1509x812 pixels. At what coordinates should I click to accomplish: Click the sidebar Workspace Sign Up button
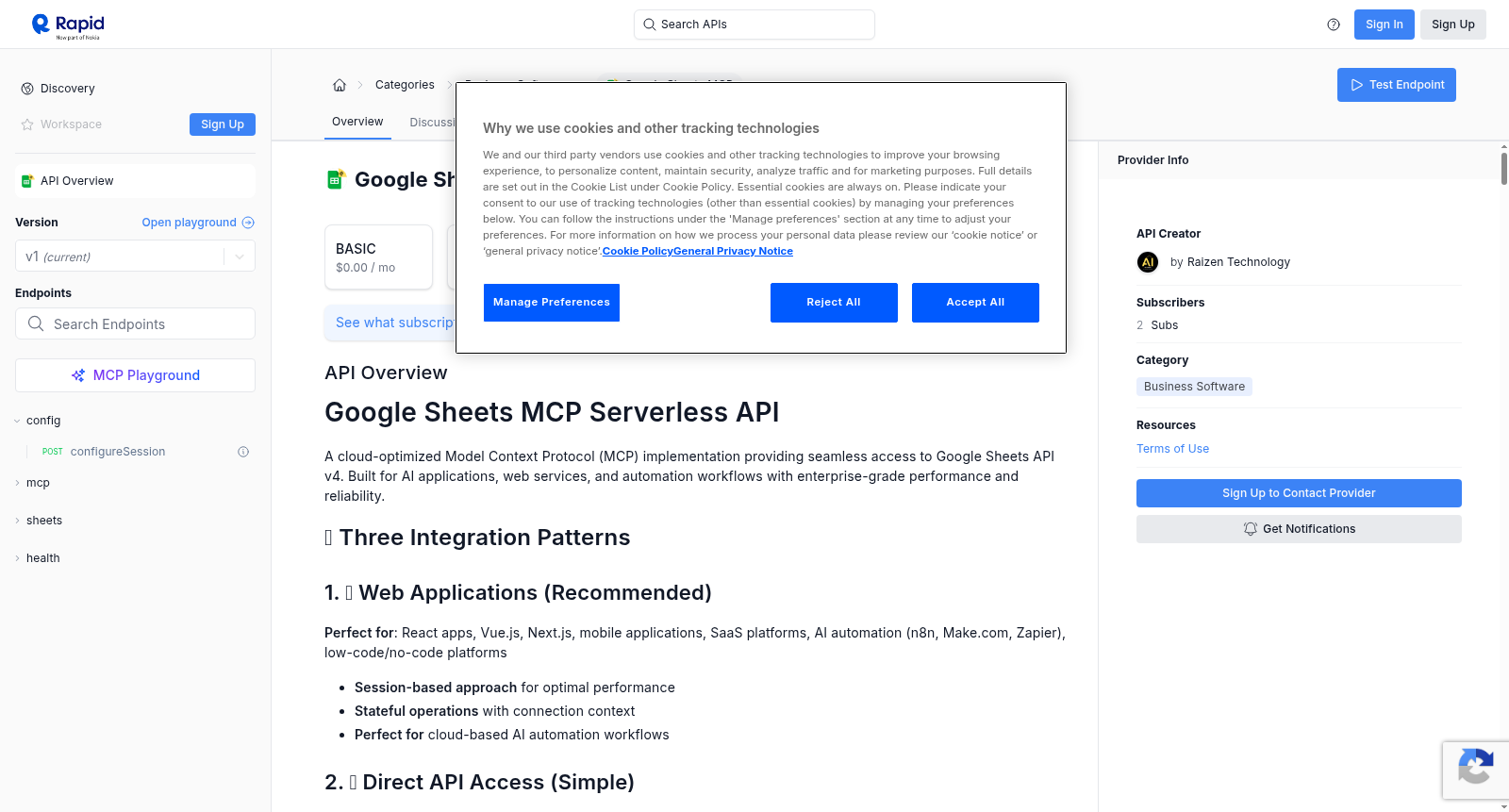[x=223, y=124]
